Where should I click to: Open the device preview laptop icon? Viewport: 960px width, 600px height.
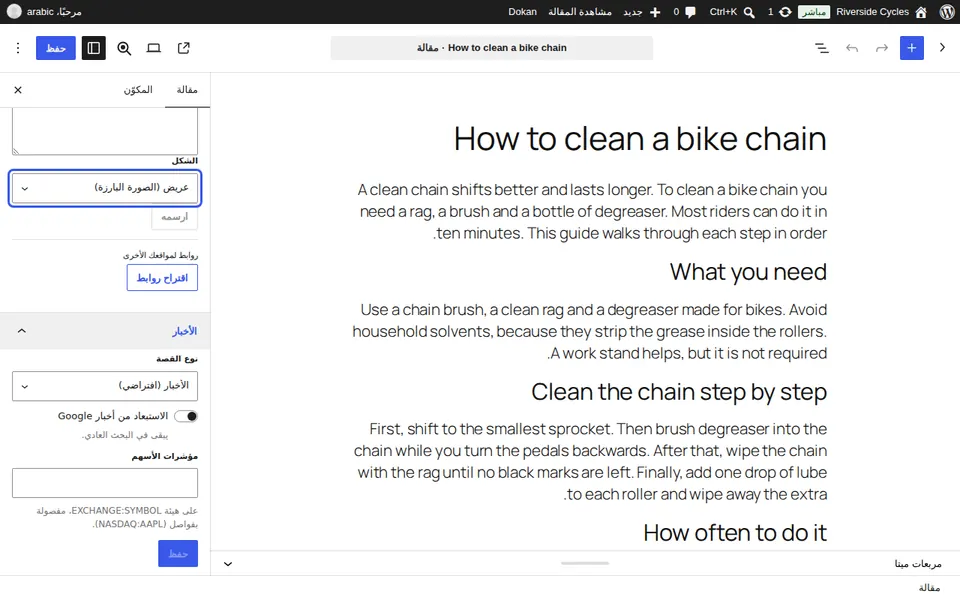click(154, 48)
